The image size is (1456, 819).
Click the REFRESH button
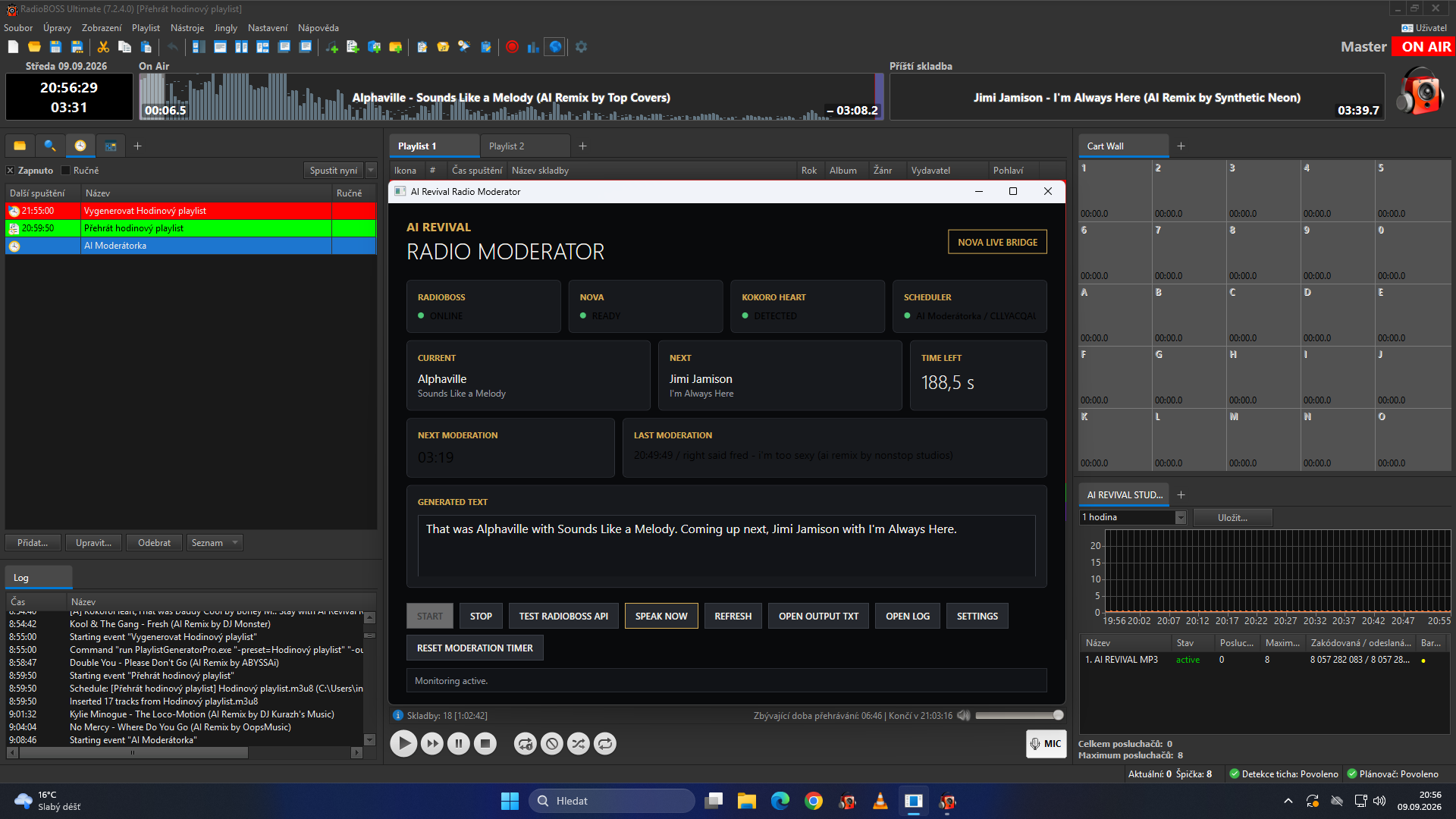733,617
